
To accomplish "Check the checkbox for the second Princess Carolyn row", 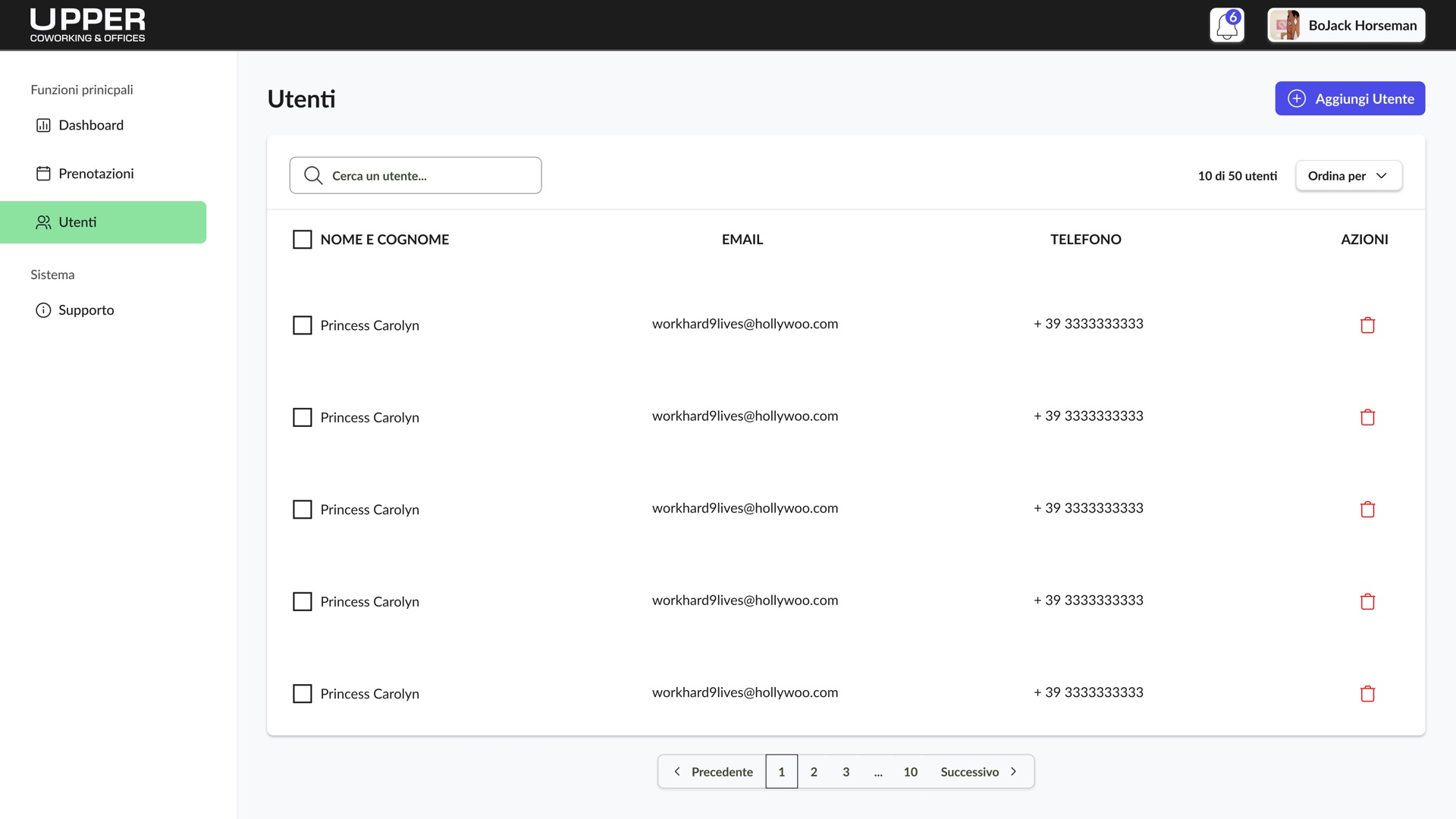I will pyautogui.click(x=303, y=417).
